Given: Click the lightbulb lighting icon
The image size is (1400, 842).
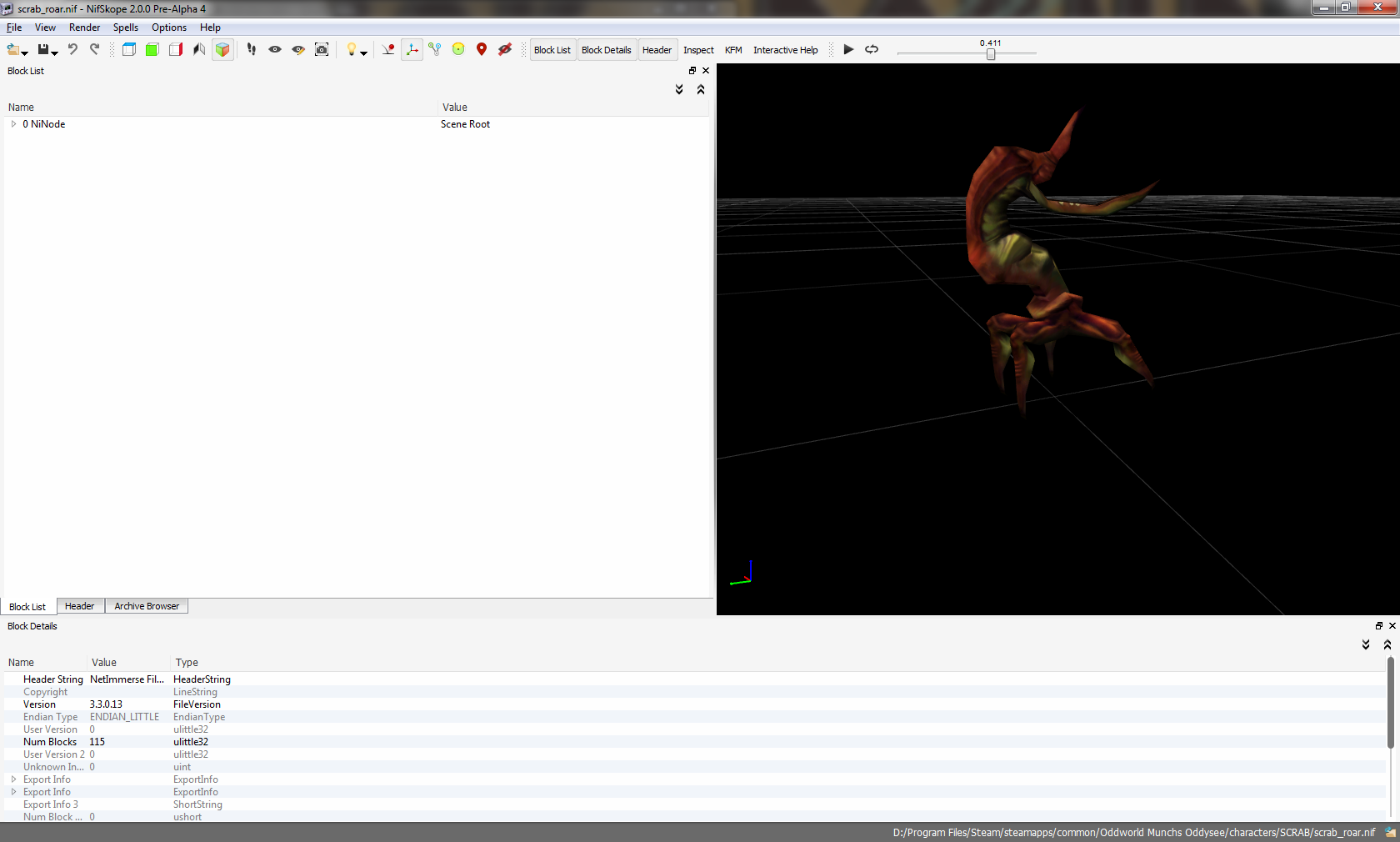Looking at the screenshot, I should 351,50.
